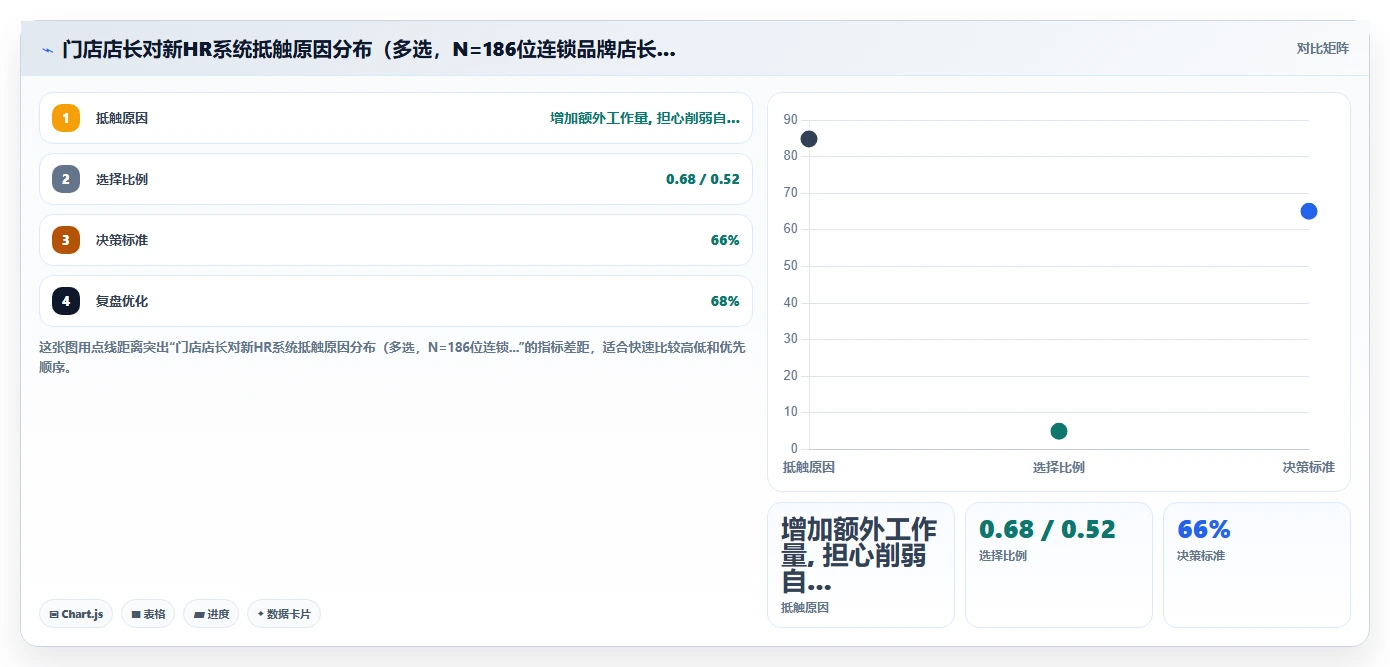Click the 抵触原因 x-axis label
Viewport: 1390px width, 667px height.
pos(809,467)
